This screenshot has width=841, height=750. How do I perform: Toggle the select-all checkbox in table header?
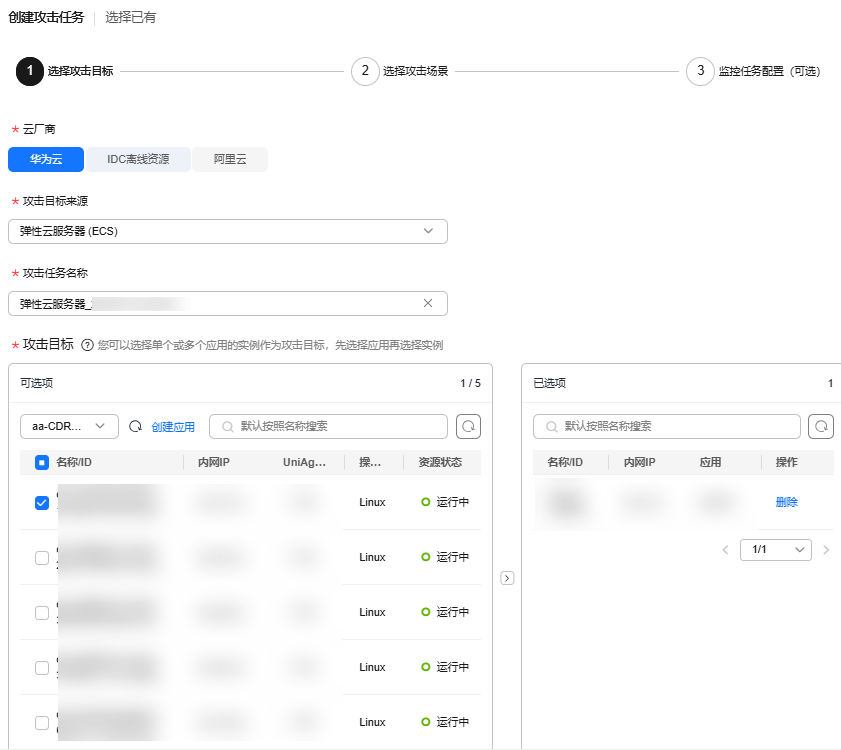pyautogui.click(x=42, y=462)
